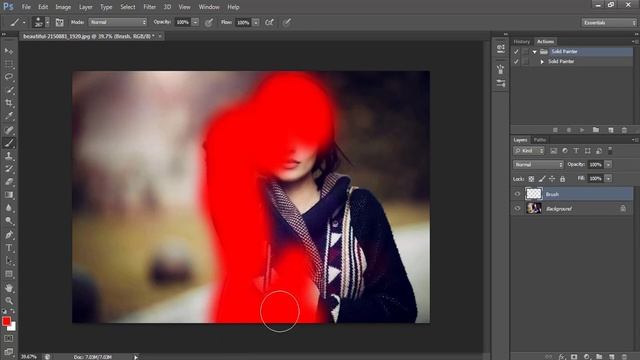Toggle layer filtering switch on or off
The image size is (640, 360).
coord(610,151)
